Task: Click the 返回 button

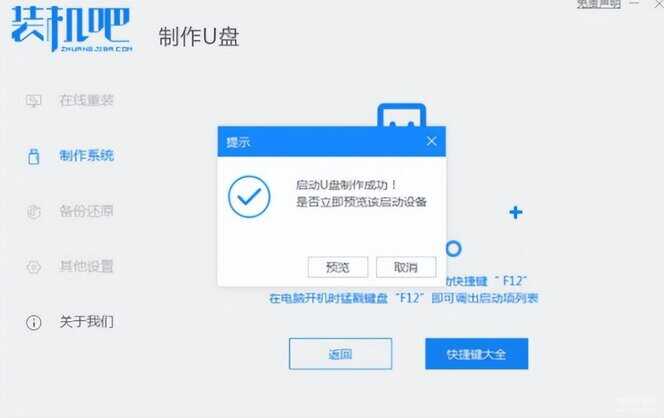Action: (x=340, y=354)
